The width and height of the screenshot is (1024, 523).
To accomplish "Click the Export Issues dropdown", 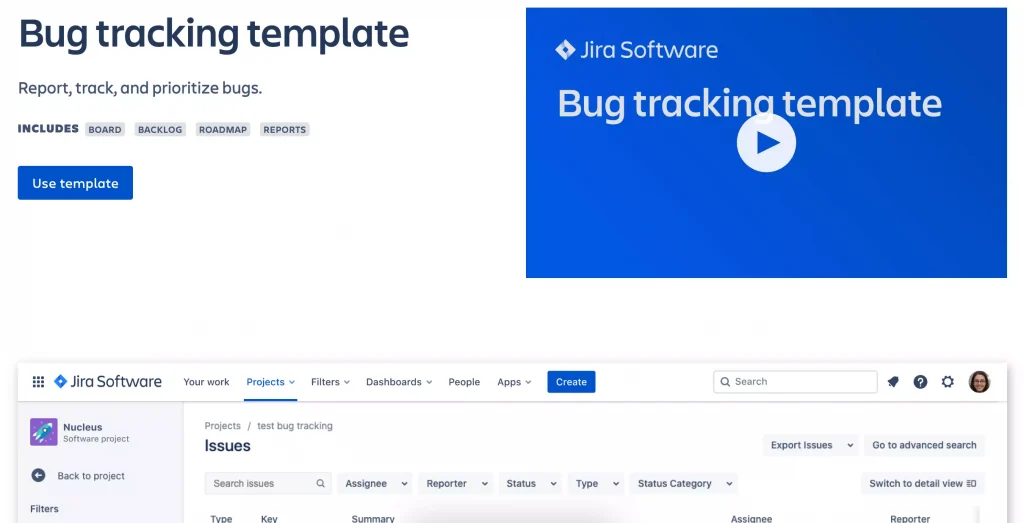I will pyautogui.click(x=810, y=445).
